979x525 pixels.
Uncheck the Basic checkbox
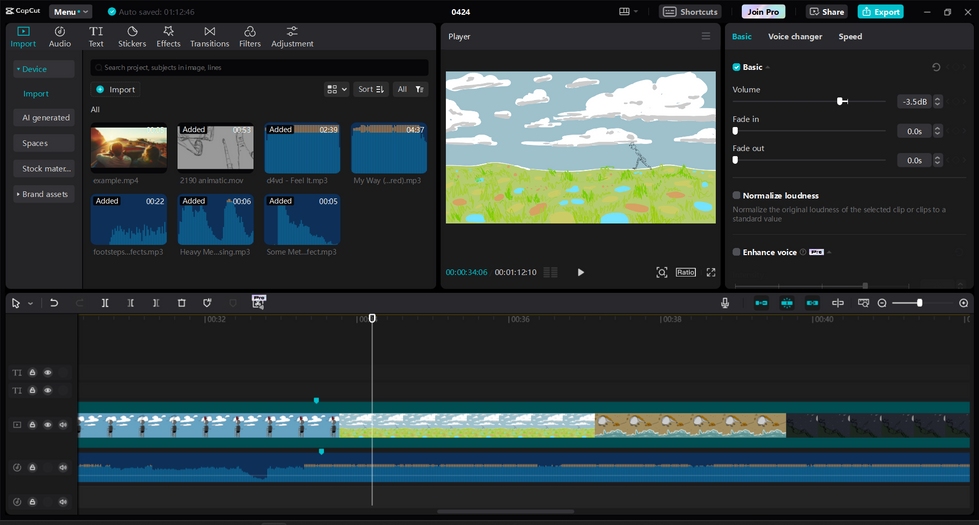point(736,67)
